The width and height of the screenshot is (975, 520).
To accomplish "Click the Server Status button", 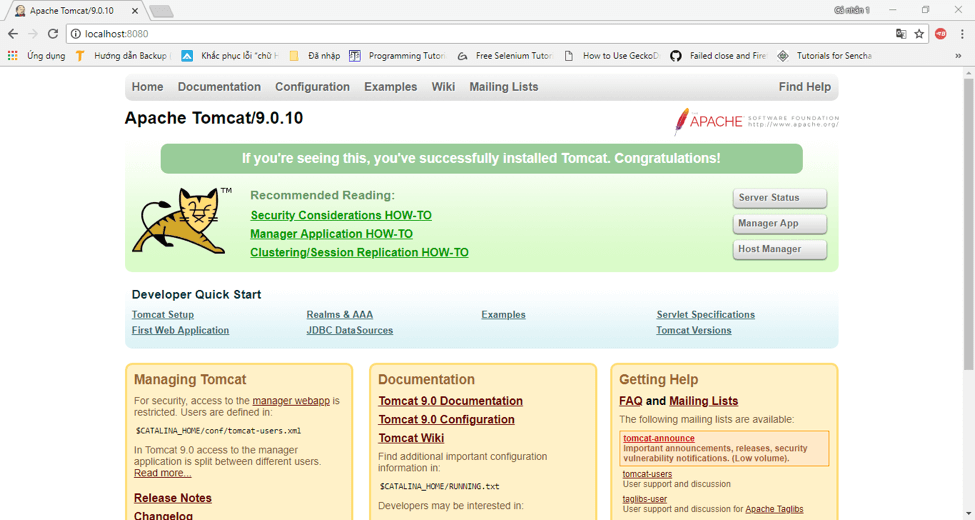I will click(x=780, y=198).
